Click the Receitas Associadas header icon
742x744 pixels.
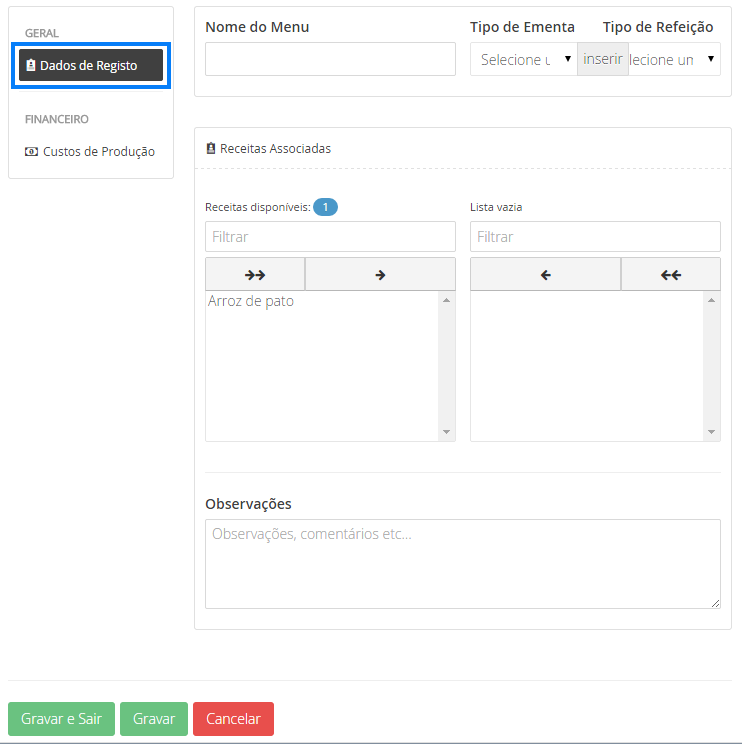pyautogui.click(x=211, y=149)
